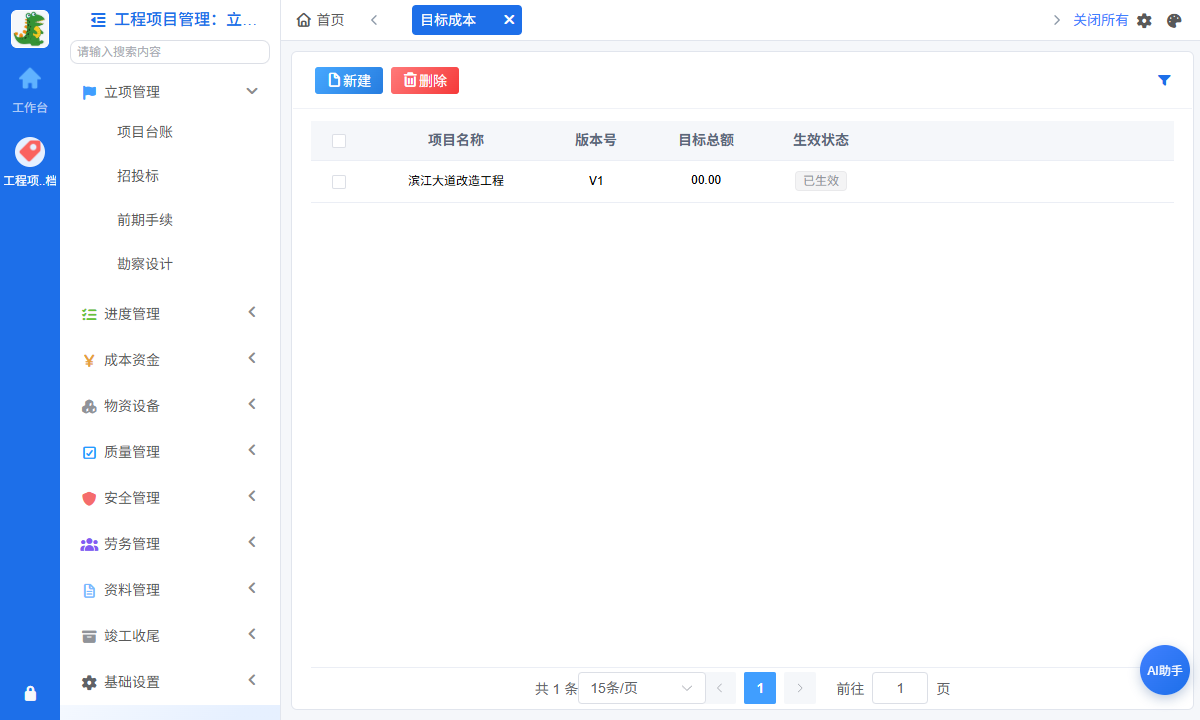Tick the checkbox for 滨江大道改造工程
Viewport: 1200px width, 720px height.
[x=339, y=182]
